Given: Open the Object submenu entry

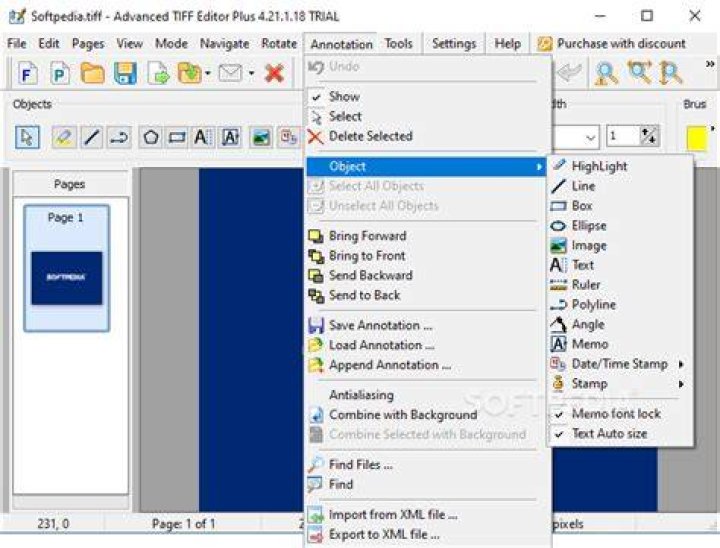Looking at the screenshot, I should click(426, 166).
